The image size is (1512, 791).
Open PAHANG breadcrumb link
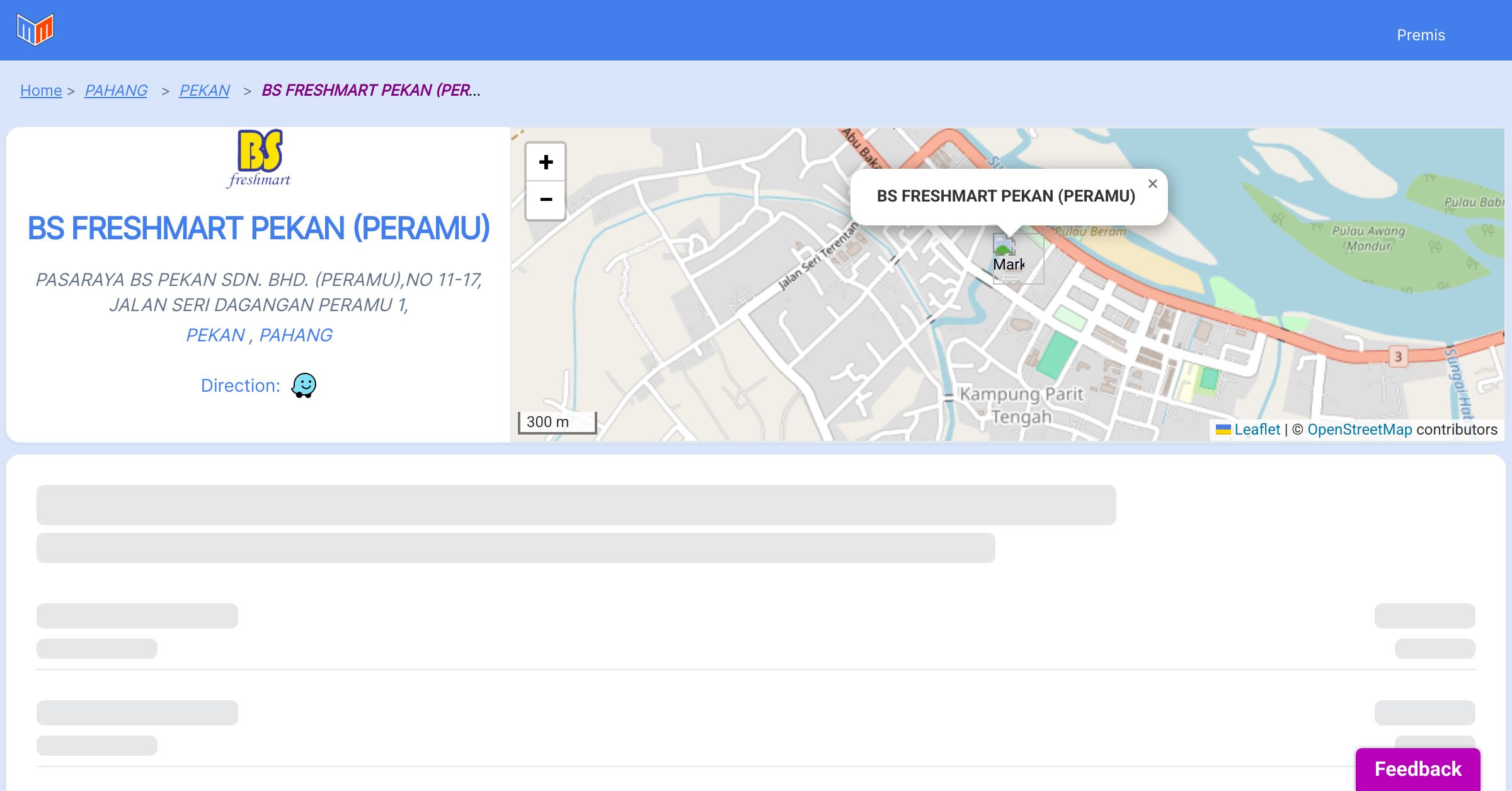[x=116, y=91]
